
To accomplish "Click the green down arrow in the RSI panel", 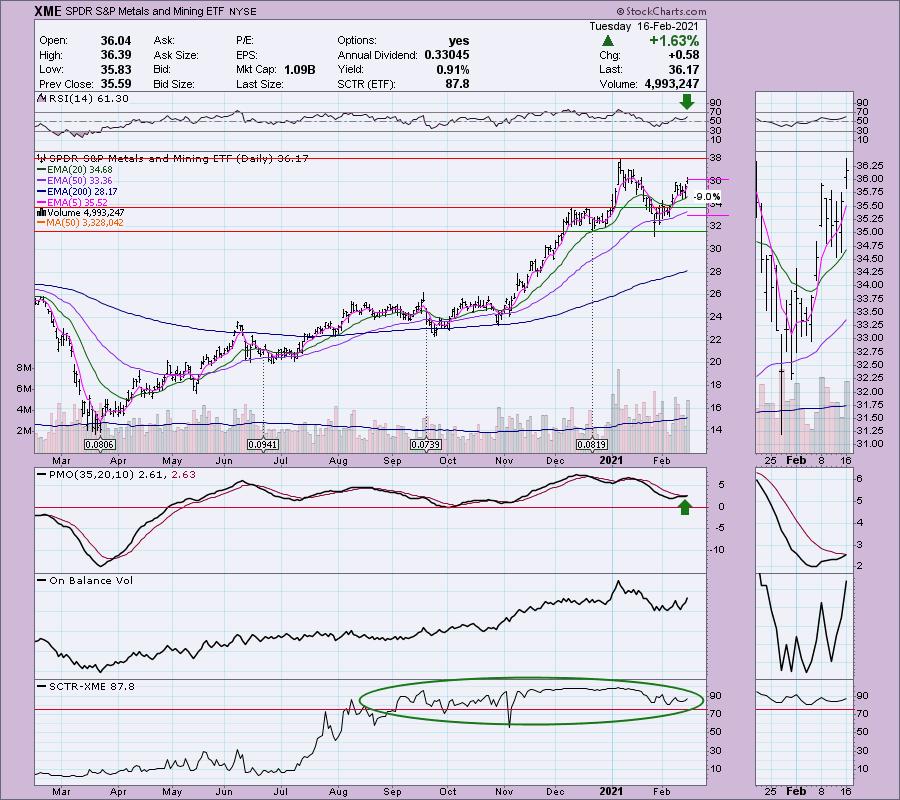I will tap(686, 102).
